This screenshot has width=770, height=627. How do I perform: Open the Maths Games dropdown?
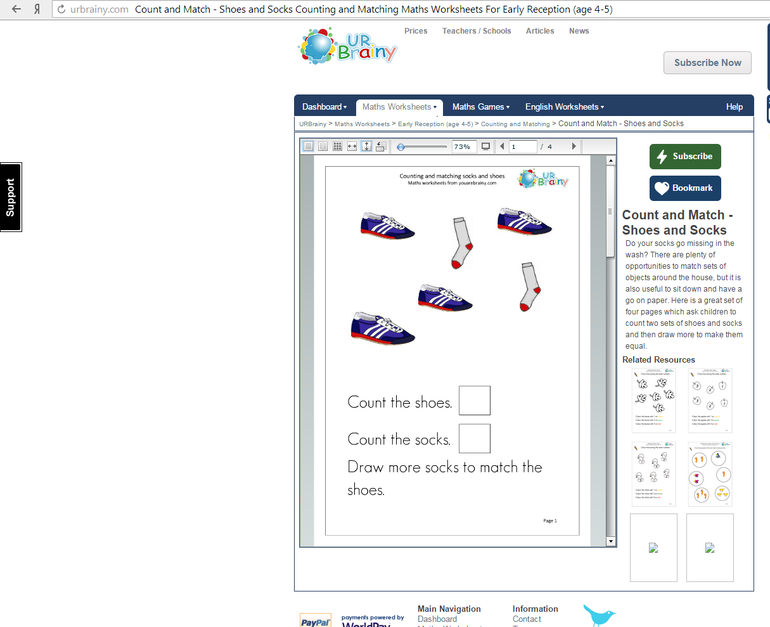(480, 107)
